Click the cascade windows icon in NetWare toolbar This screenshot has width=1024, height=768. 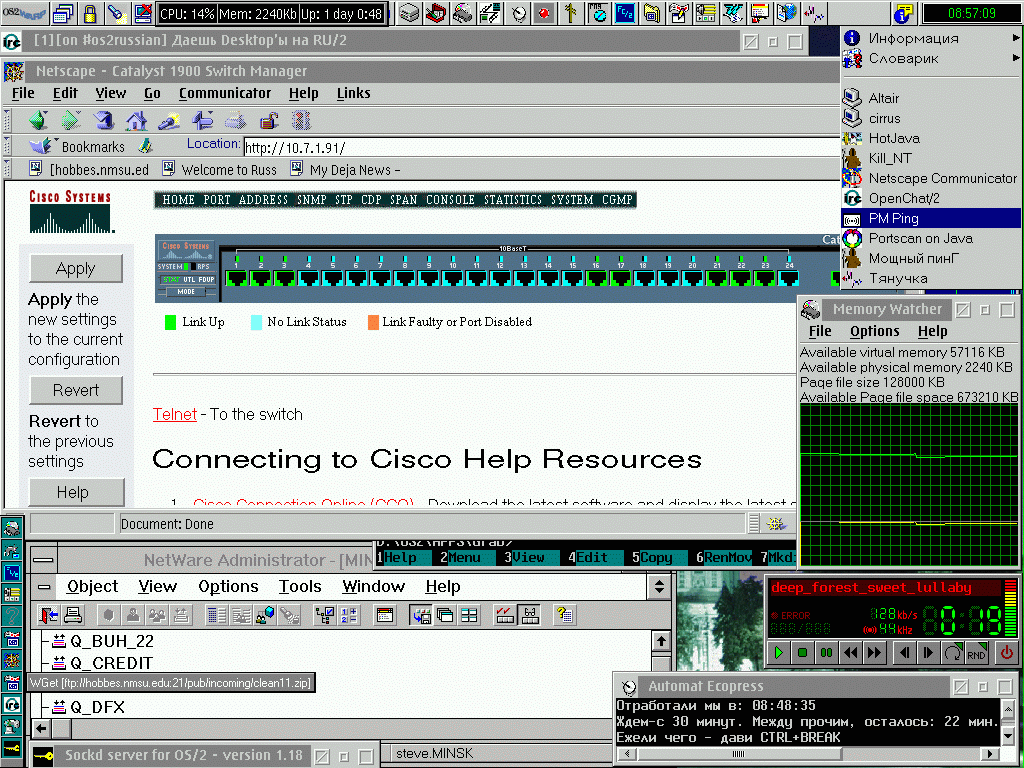tap(445, 615)
